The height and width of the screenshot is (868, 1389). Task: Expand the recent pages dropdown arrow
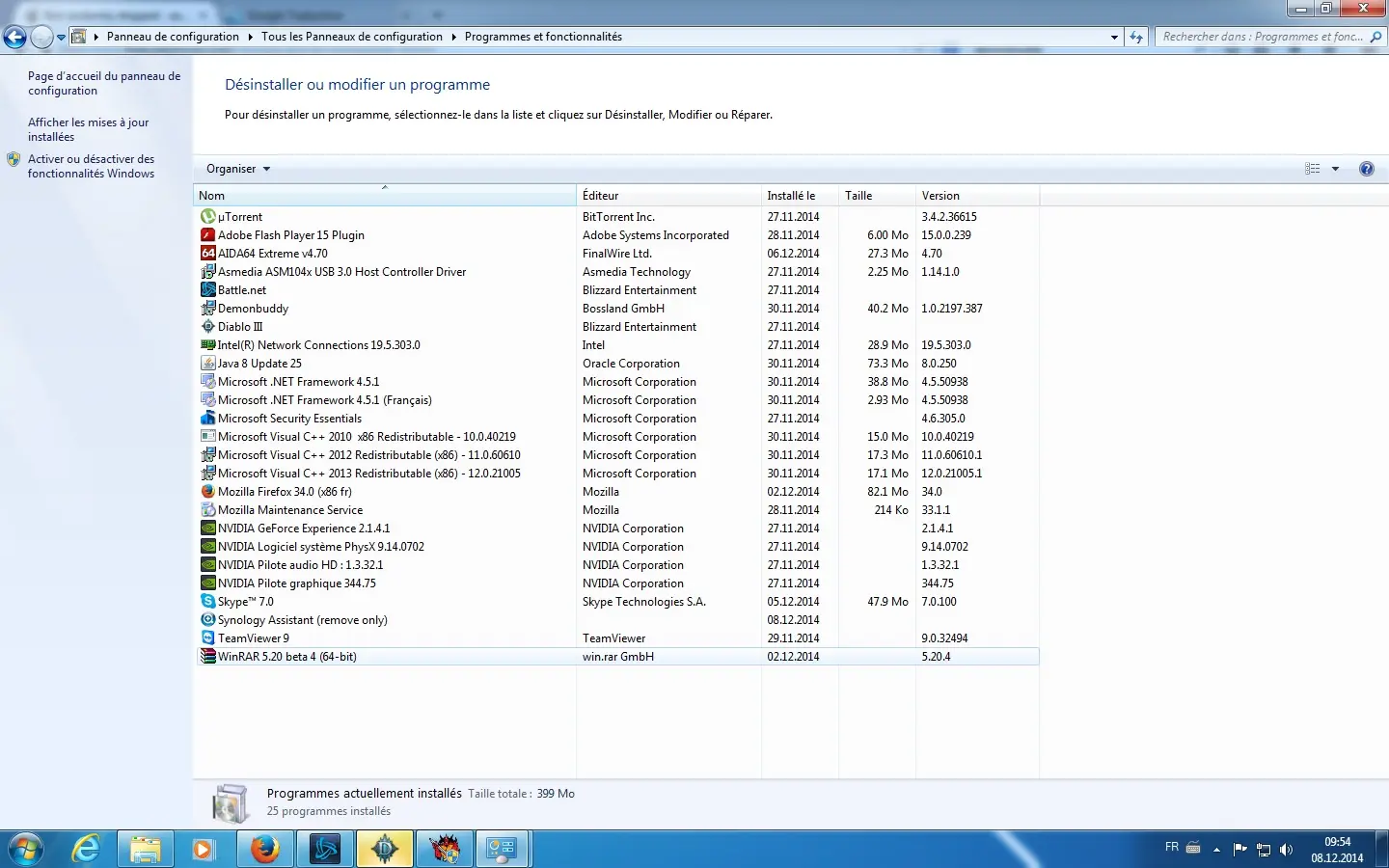tap(62, 38)
